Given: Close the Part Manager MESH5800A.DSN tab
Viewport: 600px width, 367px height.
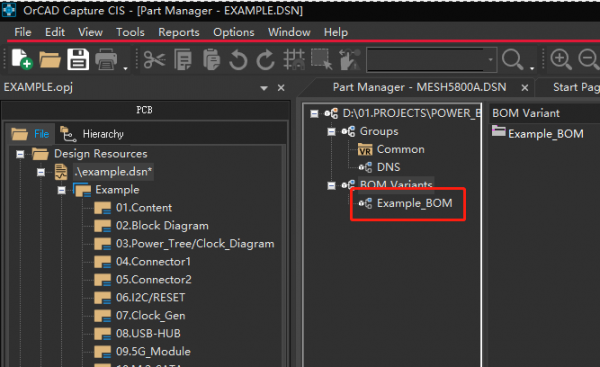Looking at the screenshot, I should (525, 88).
